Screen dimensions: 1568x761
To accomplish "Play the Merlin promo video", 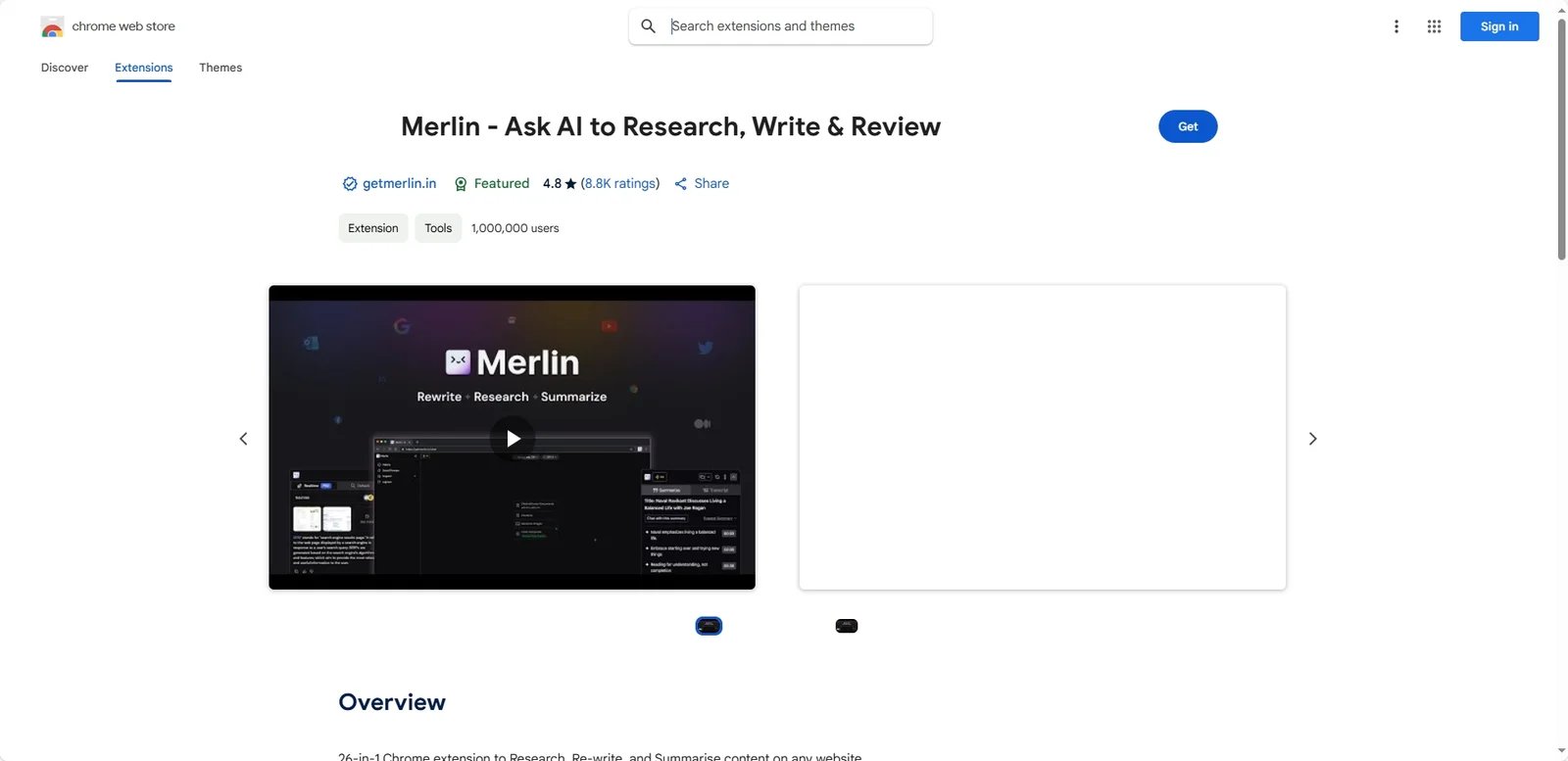I will pos(513,438).
